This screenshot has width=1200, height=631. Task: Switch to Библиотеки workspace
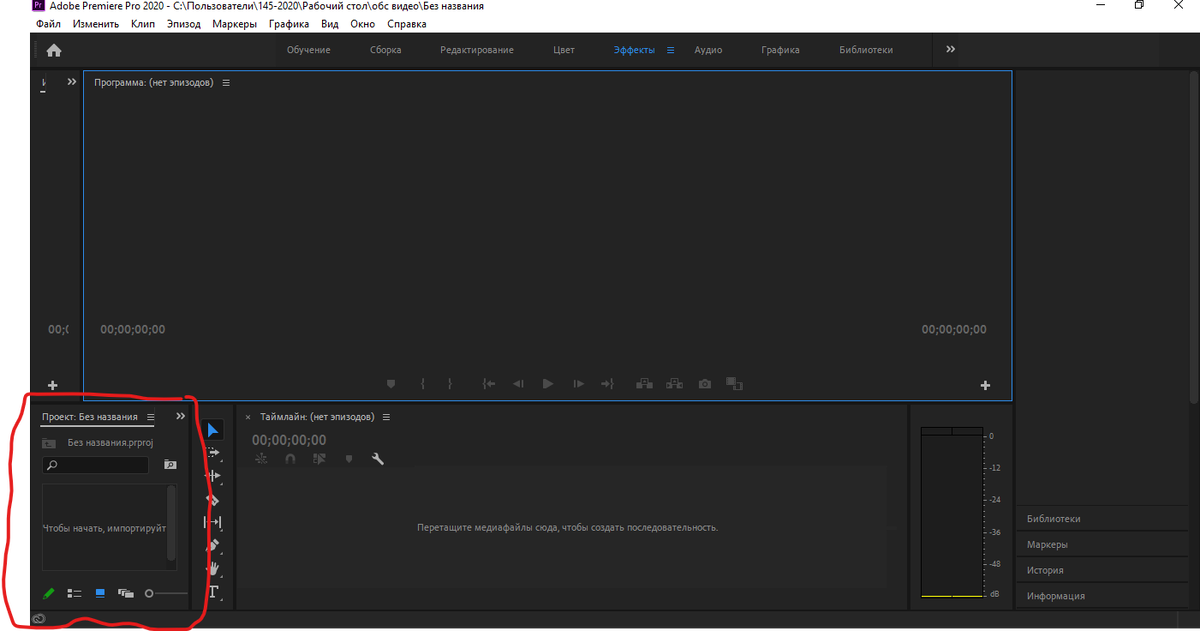[866, 50]
